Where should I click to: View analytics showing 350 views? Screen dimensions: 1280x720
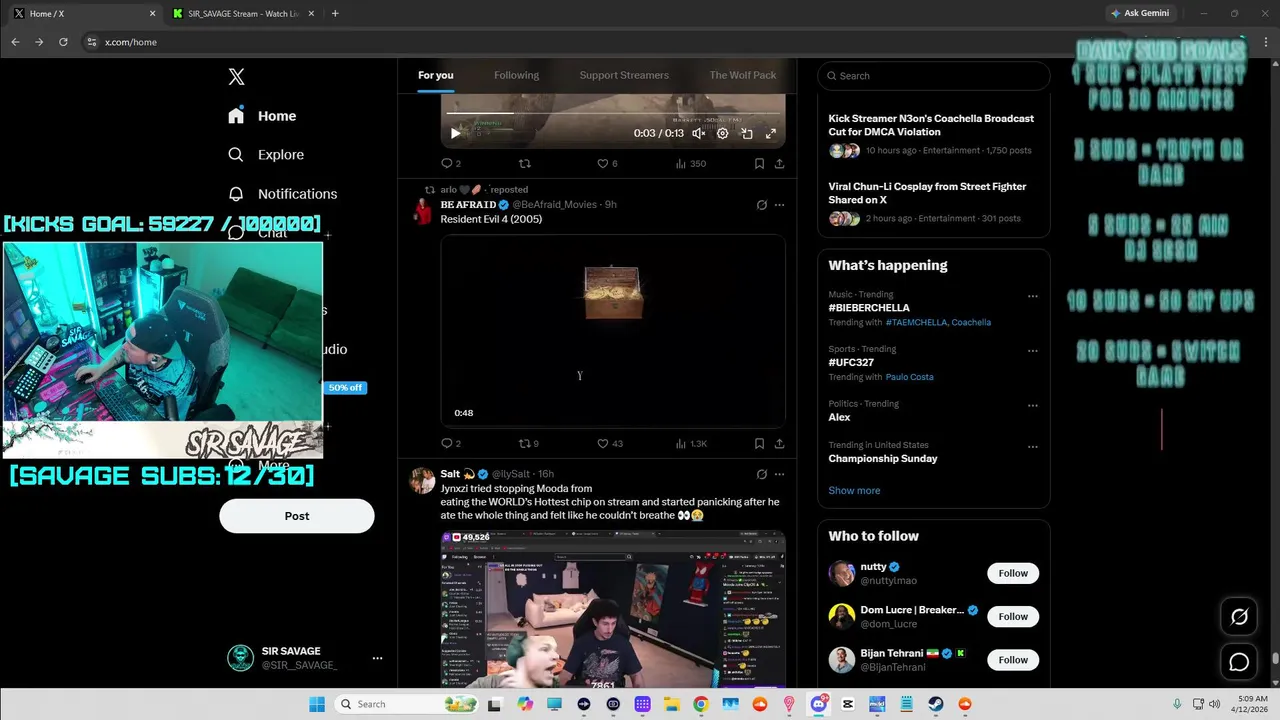[691, 163]
